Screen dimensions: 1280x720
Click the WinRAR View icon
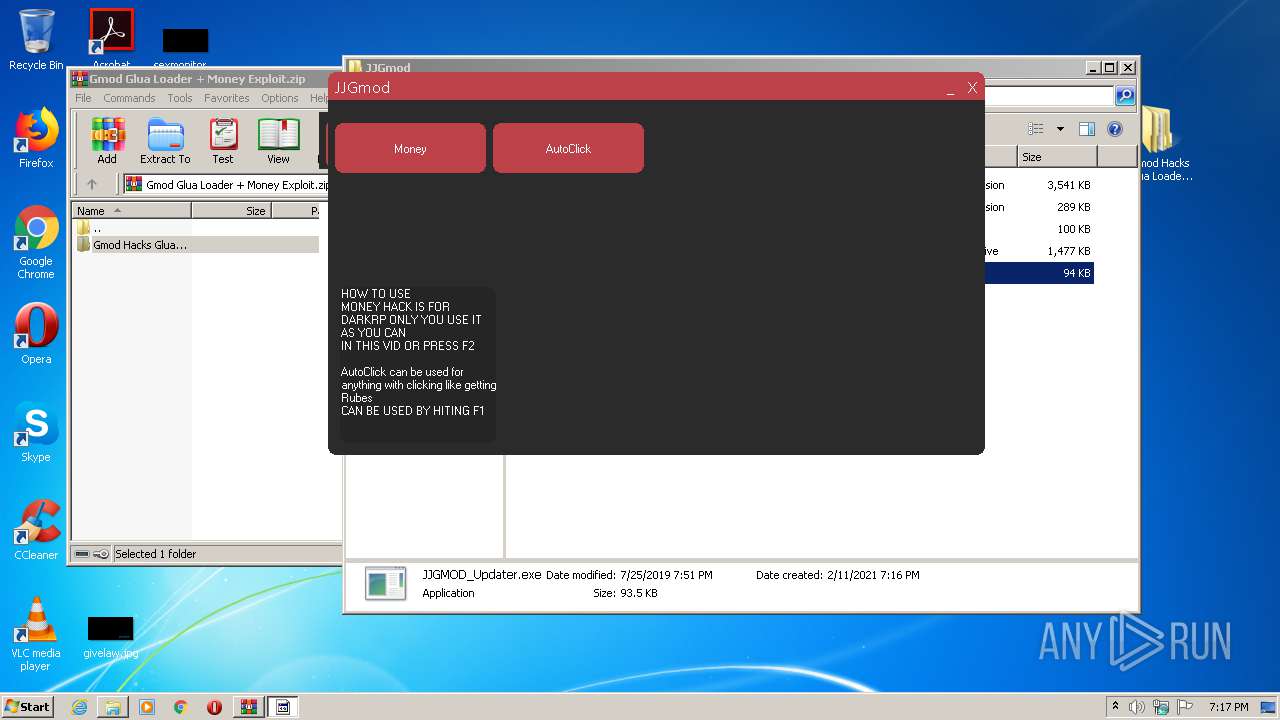[278, 141]
